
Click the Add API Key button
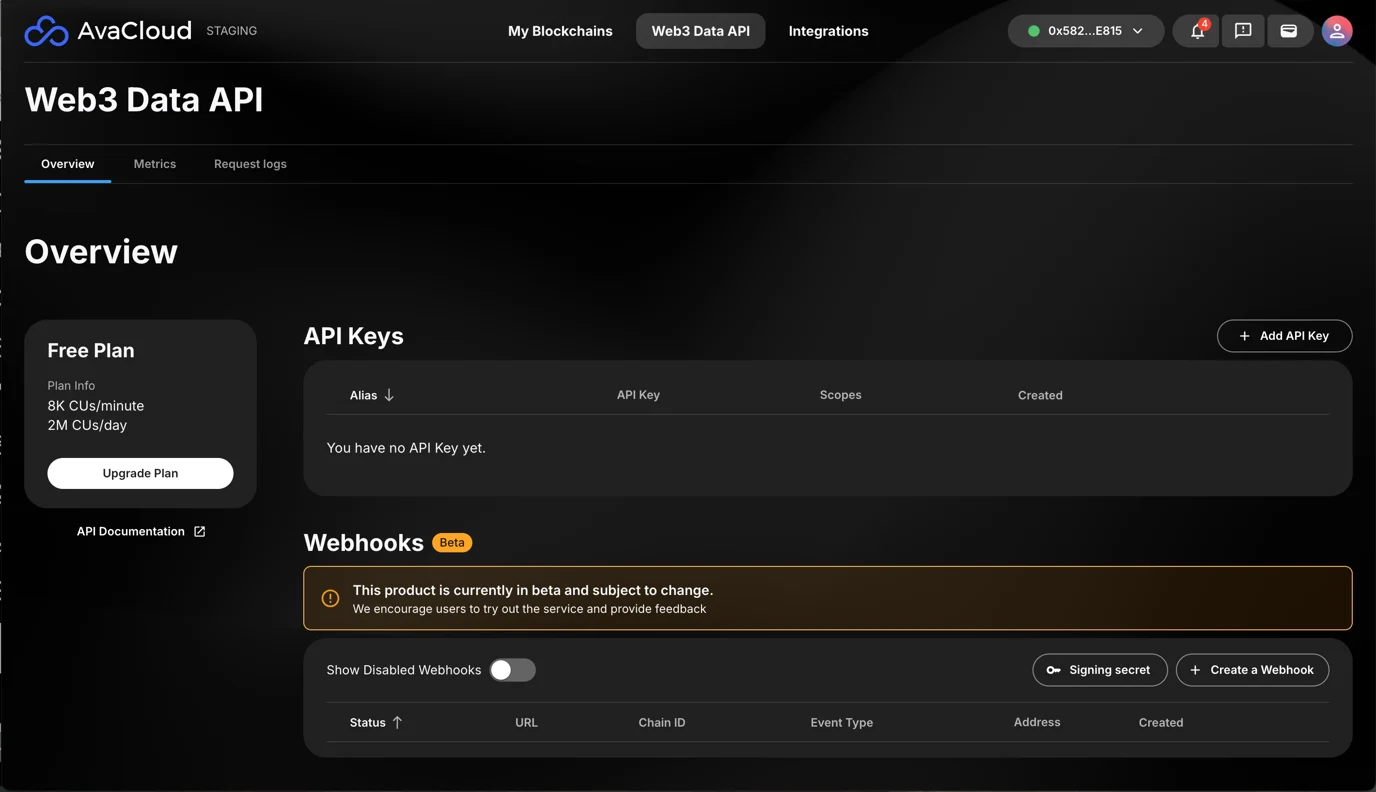click(x=1284, y=336)
